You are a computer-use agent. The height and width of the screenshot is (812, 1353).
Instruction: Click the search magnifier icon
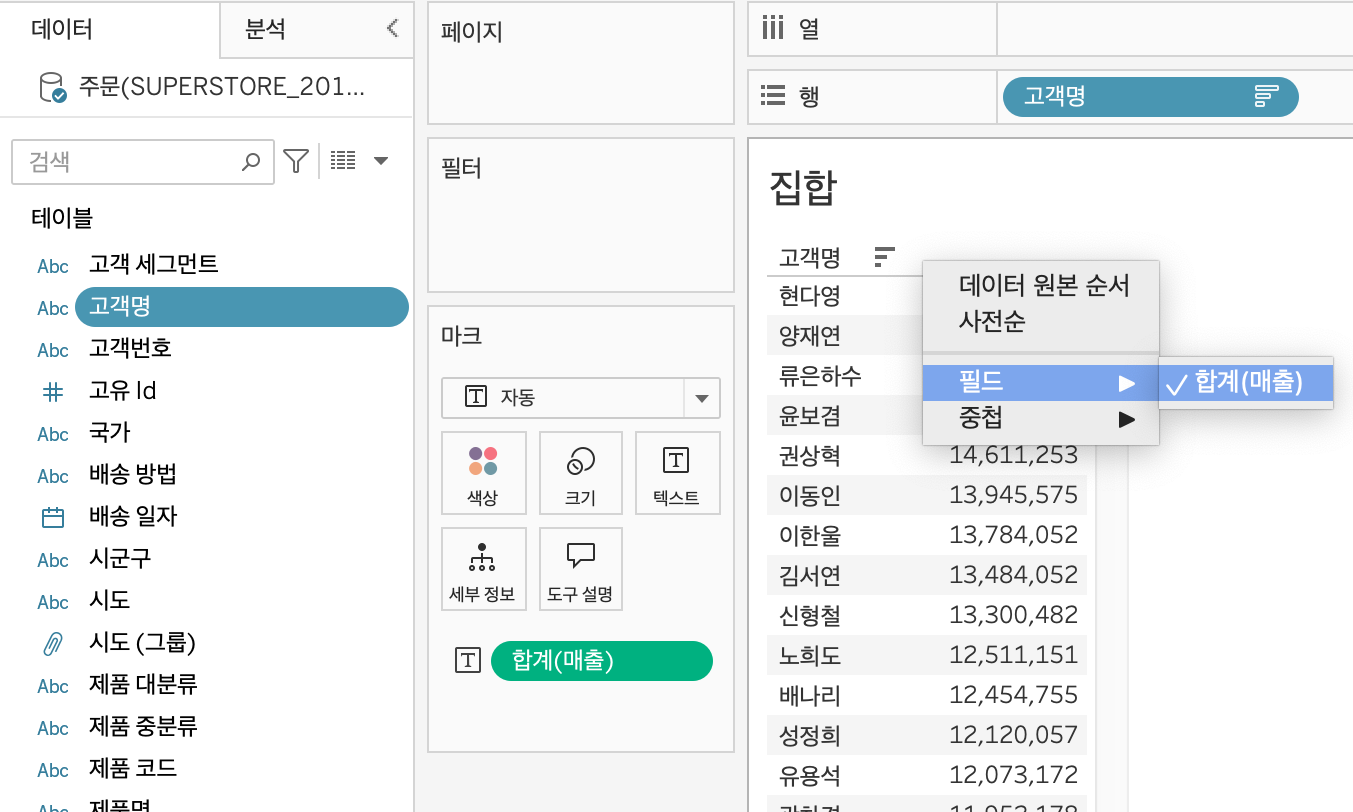point(251,161)
